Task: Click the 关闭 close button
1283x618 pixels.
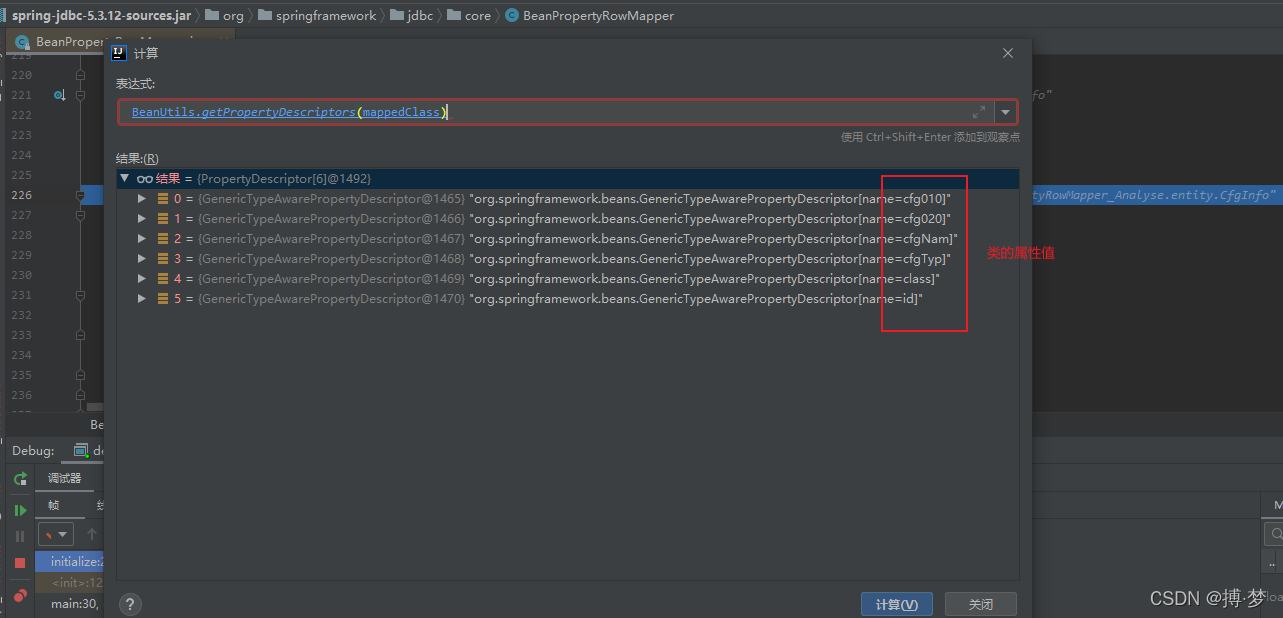Action: point(981,604)
